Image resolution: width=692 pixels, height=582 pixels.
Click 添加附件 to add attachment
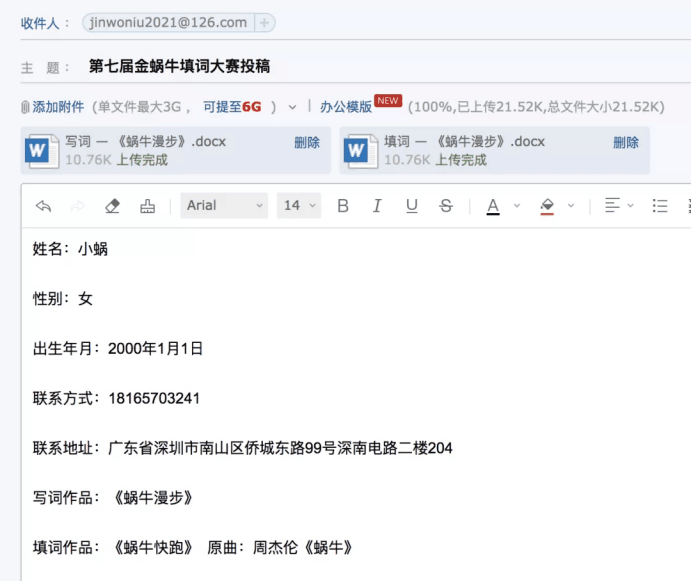[58, 107]
